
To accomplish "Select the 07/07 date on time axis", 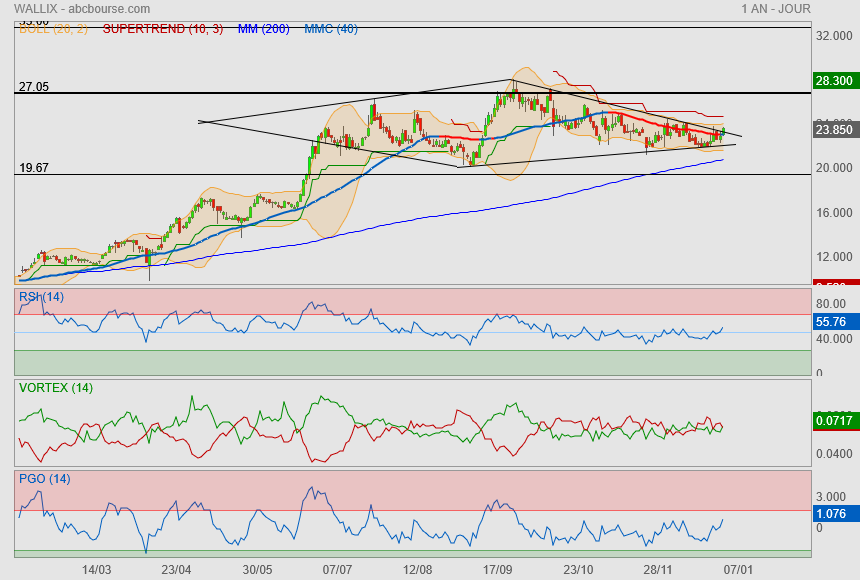I will tap(337, 569).
